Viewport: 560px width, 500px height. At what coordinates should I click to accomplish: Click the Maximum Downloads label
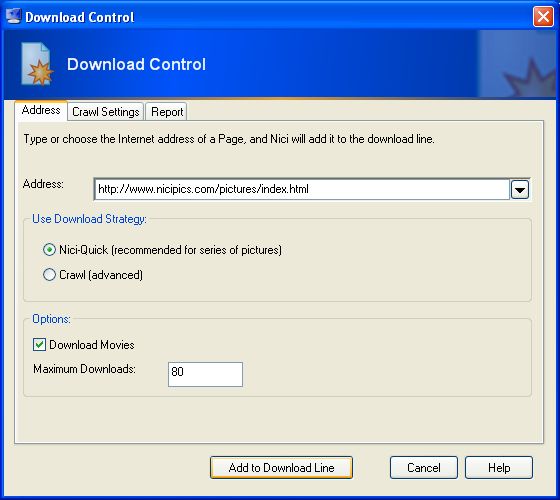coord(85,369)
